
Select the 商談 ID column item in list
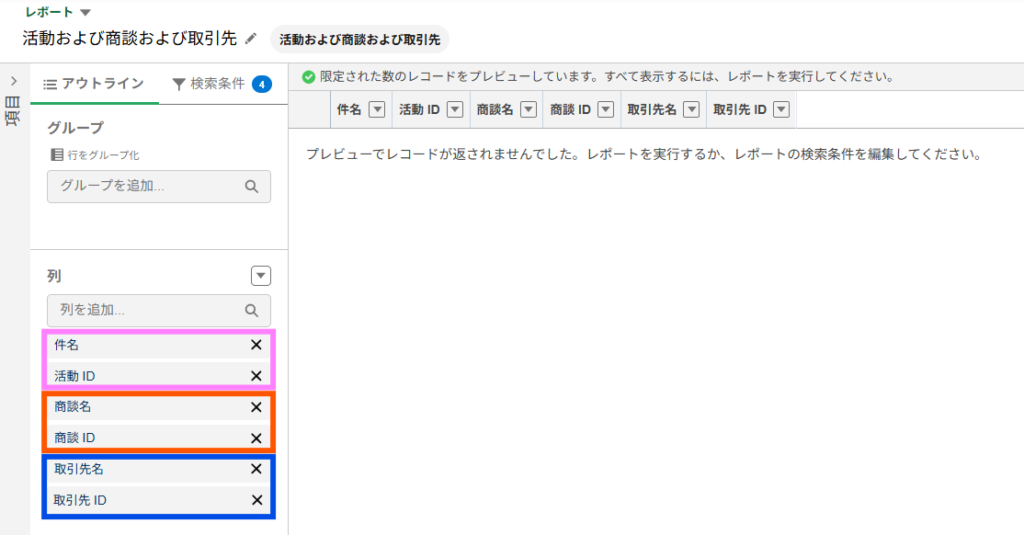pos(159,438)
